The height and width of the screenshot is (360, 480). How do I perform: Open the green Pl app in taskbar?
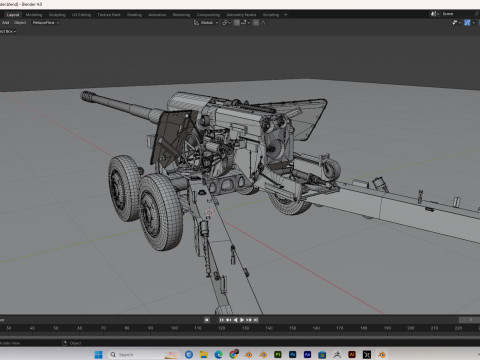click(278, 355)
